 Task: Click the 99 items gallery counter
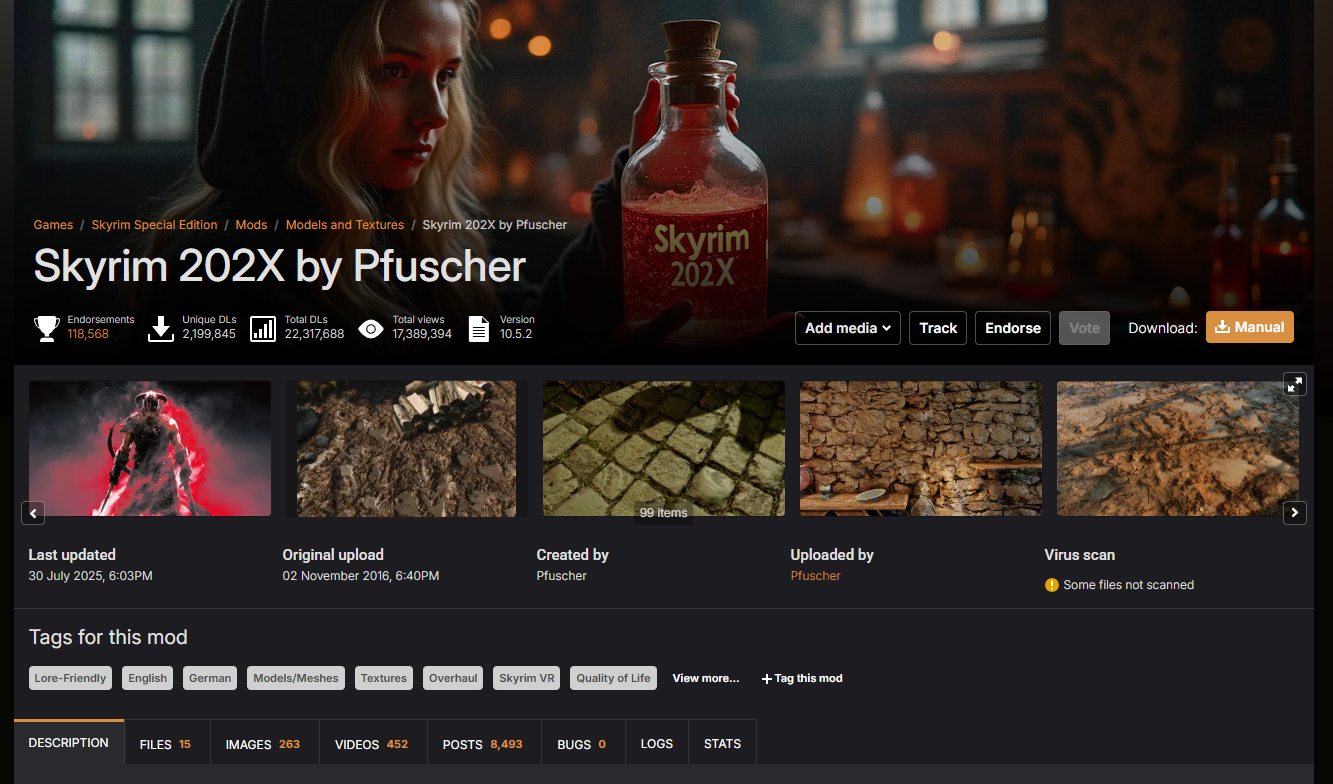click(664, 513)
